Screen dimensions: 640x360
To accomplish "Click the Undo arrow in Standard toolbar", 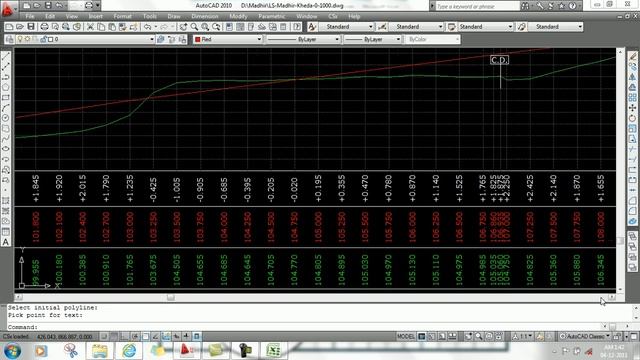I will [x=147, y=27].
